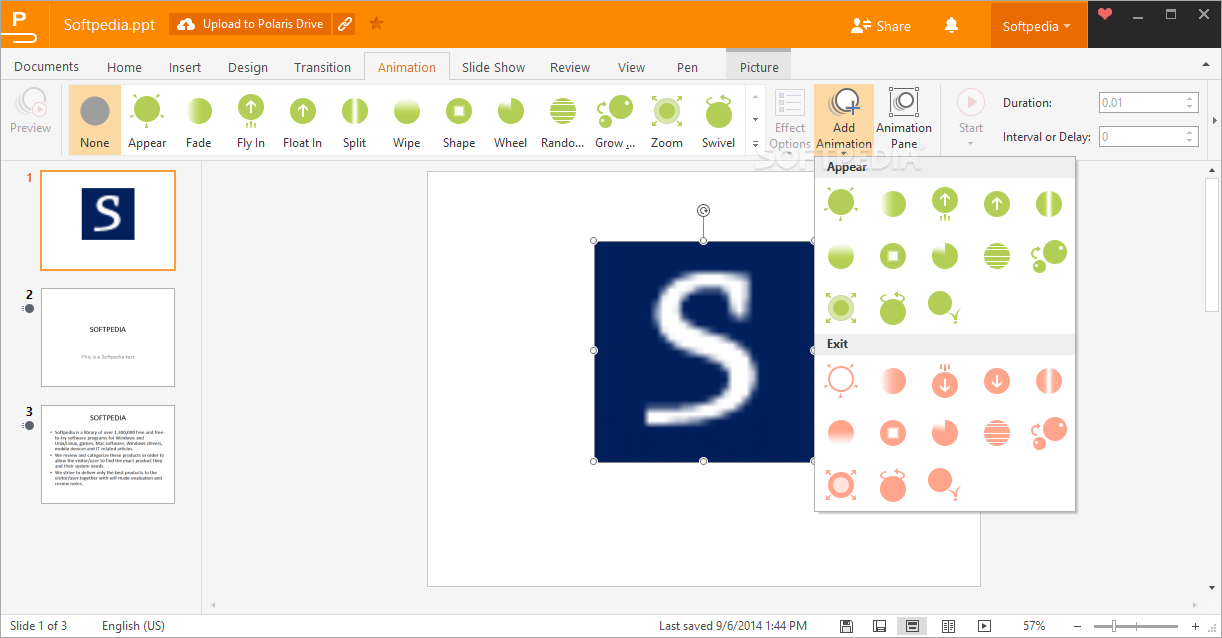Toggle view mode button left of slideshow icon
The height and width of the screenshot is (638, 1222).
click(948, 626)
